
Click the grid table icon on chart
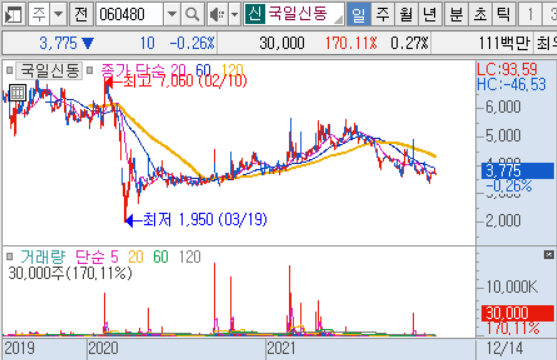(17, 93)
